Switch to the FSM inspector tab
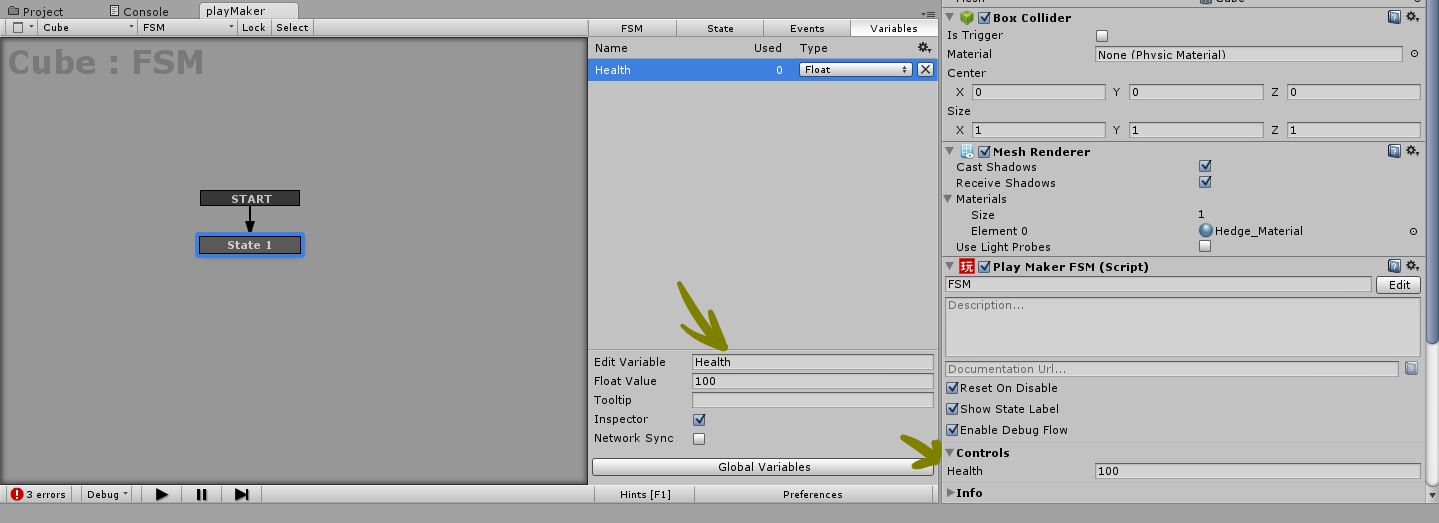1439x523 pixels. coord(631,28)
